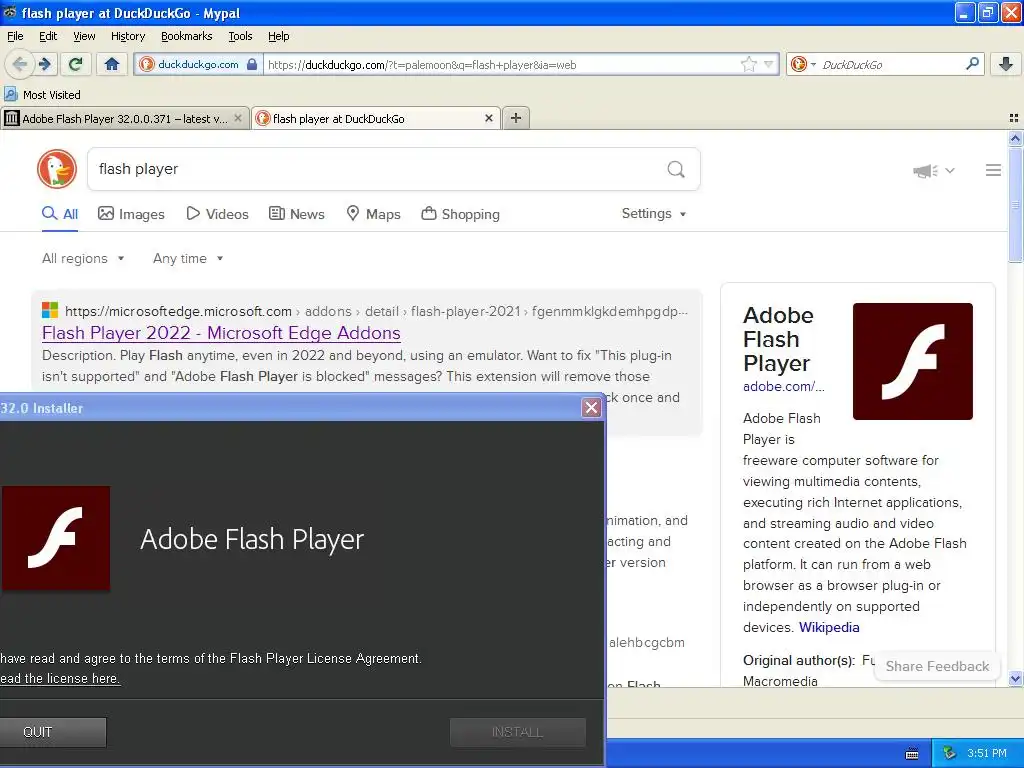
Task: Switch to Adobe Flash Player 32.0.0.371 tab
Action: [x=124, y=118]
